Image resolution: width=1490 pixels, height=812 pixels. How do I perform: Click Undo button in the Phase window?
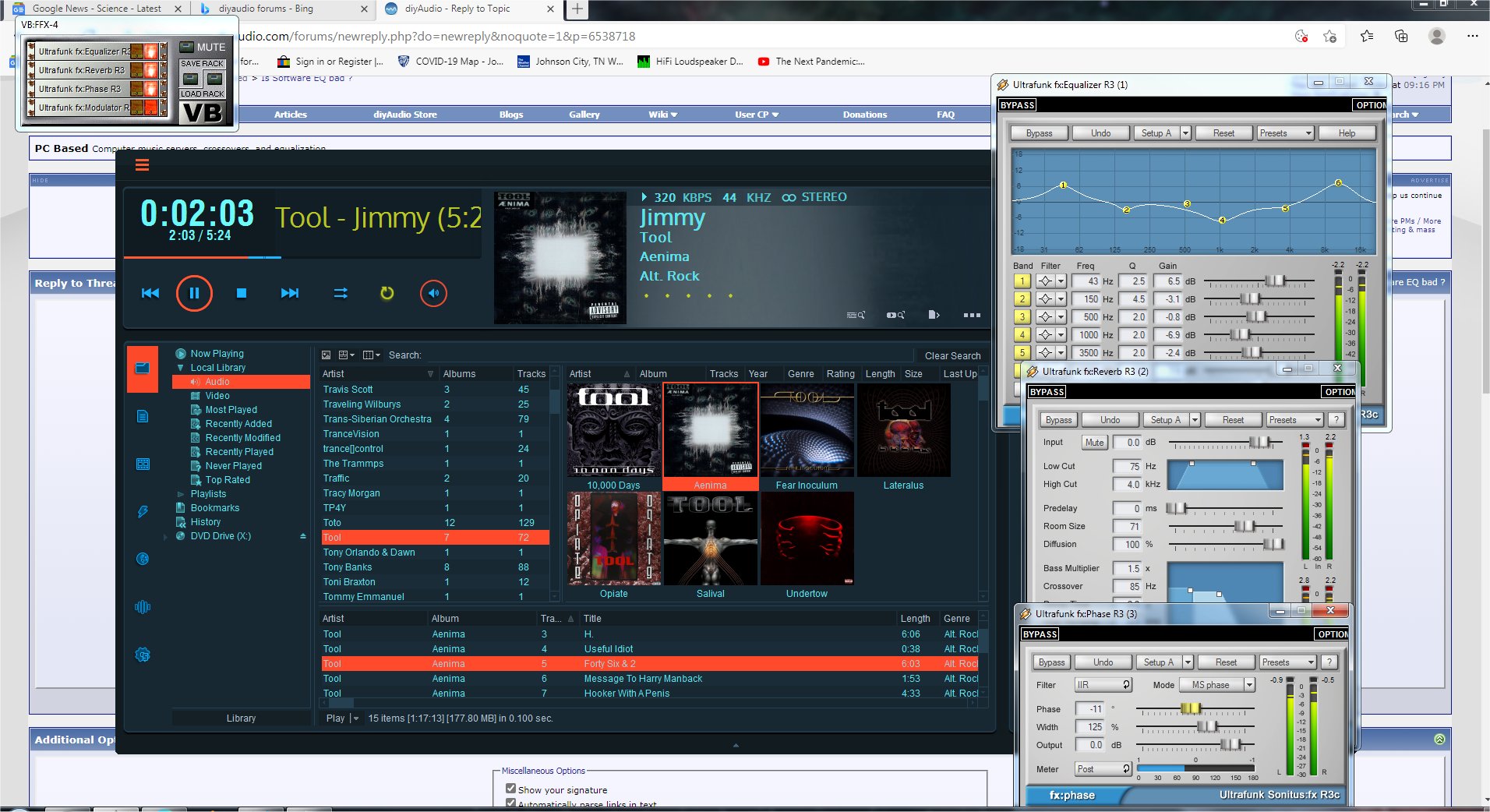click(1103, 662)
